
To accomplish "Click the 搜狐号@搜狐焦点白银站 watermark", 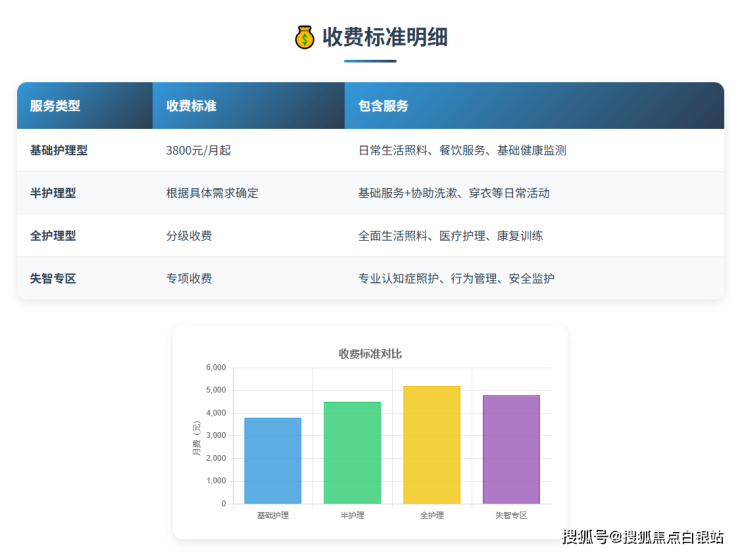I will 642,537.
